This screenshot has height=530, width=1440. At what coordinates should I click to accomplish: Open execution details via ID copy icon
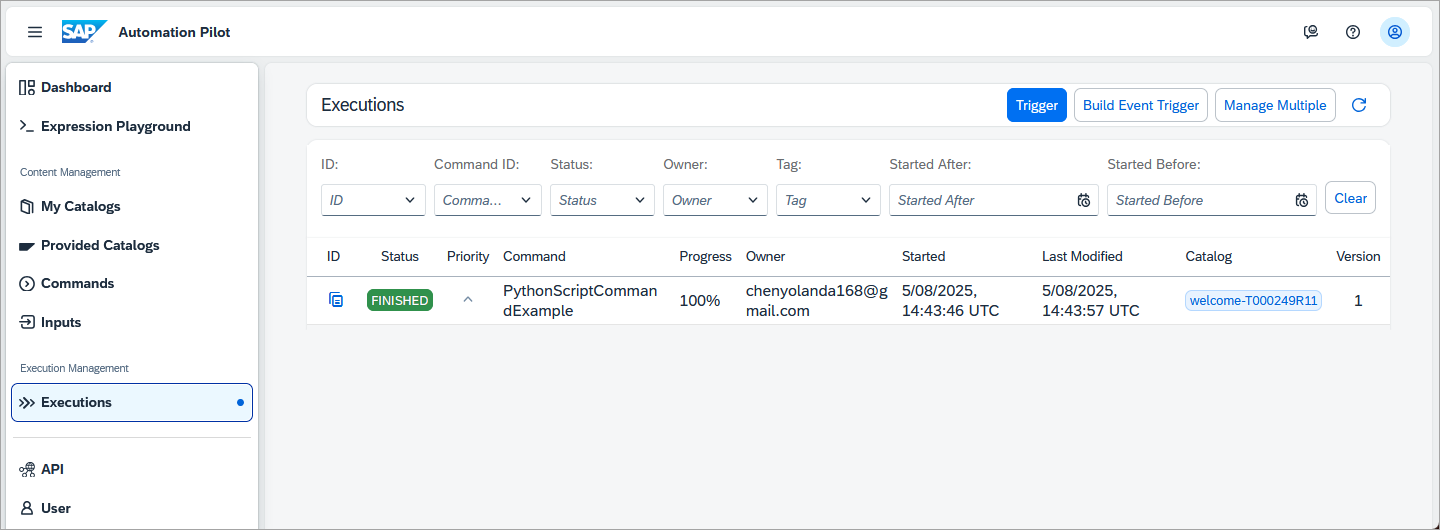tap(336, 300)
